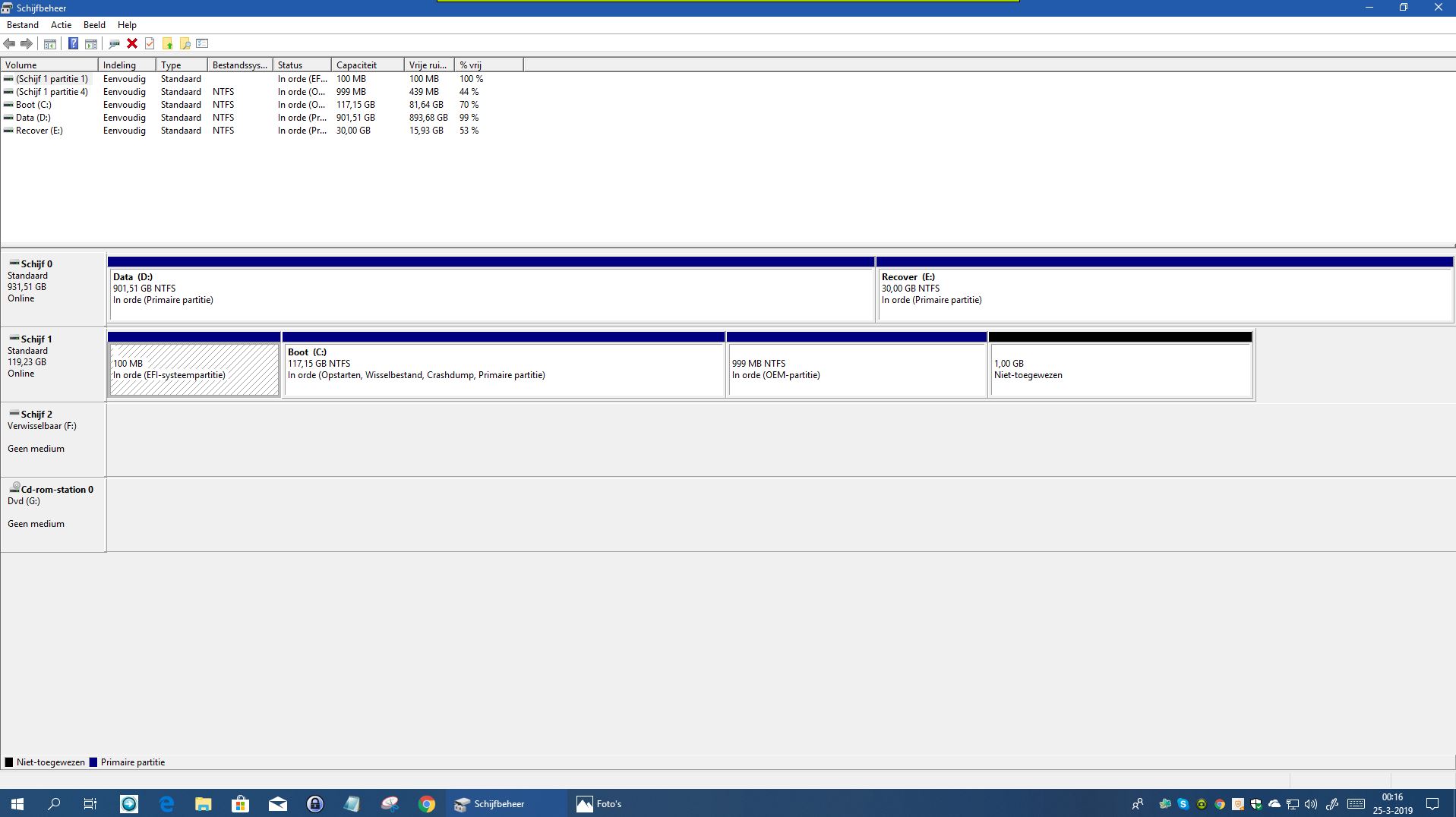Screen dimensions: 1456x817
Task: Click the Back arrow in toolbar
Action: point(10,43)
